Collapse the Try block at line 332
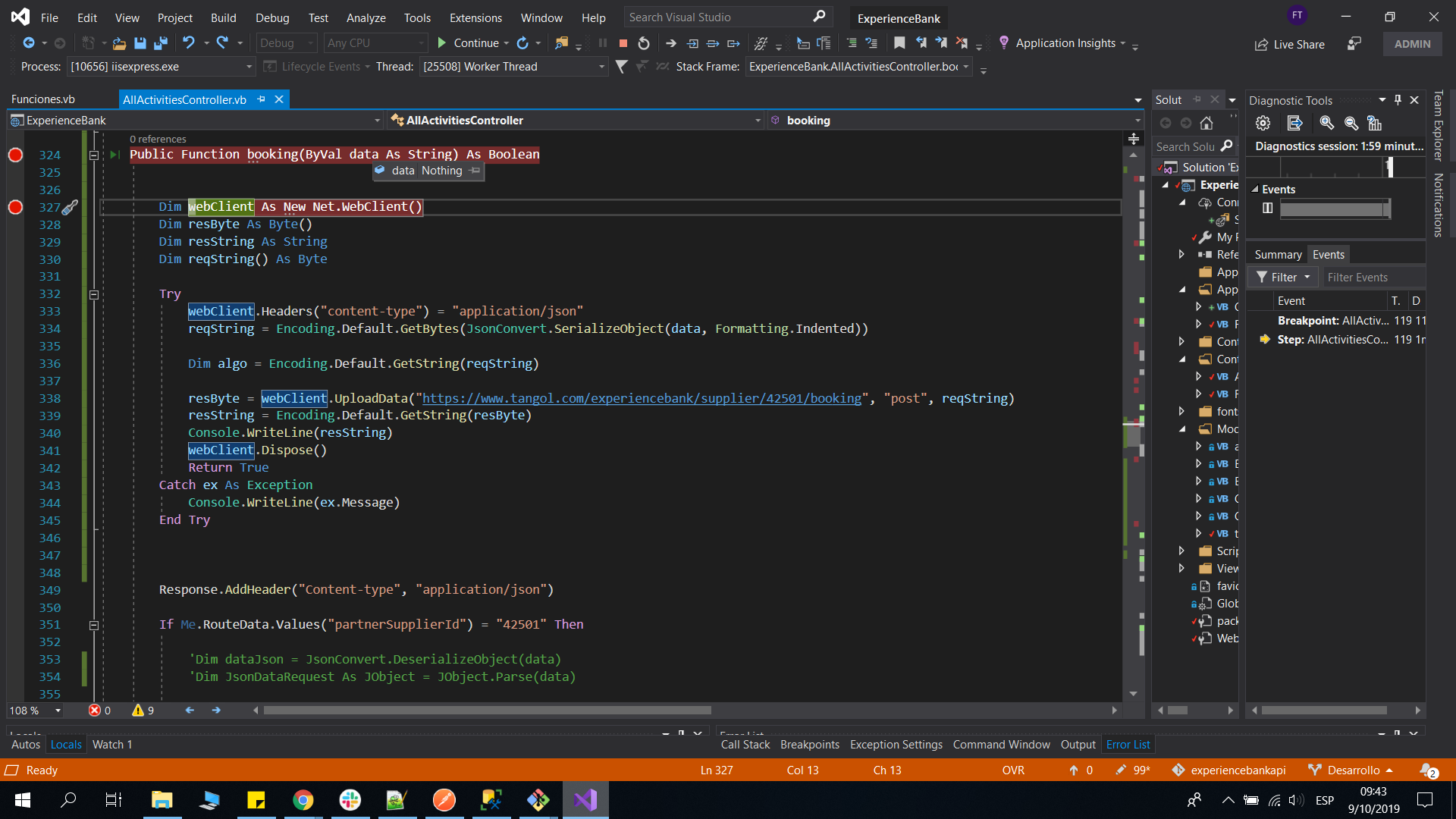Screen dimensions: 1456x819 [94, 294]
